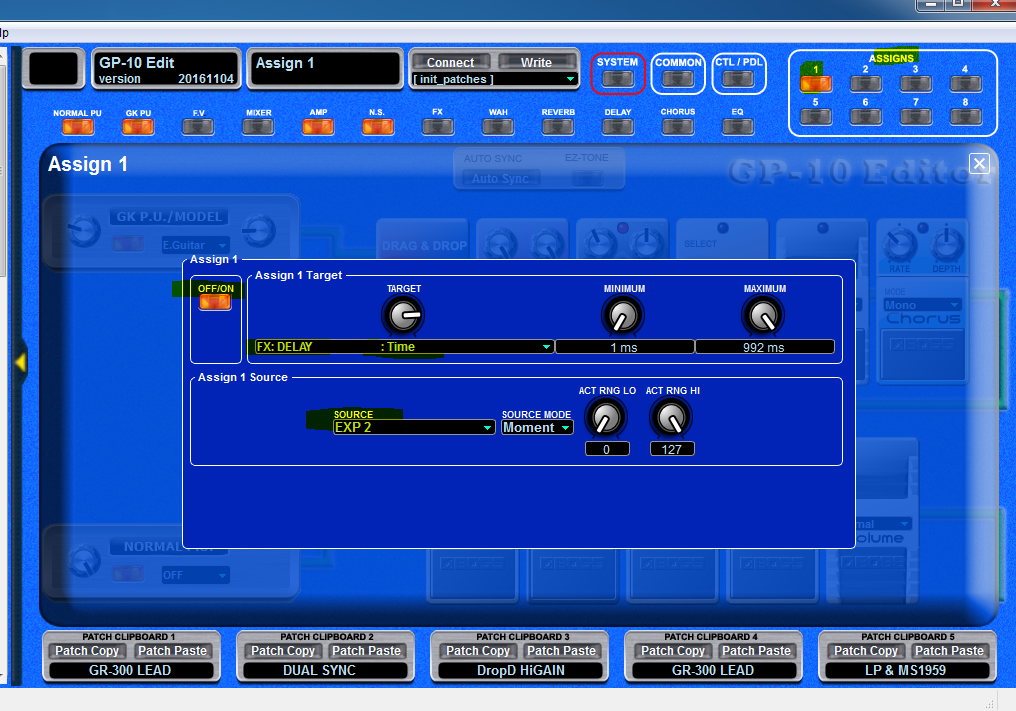Select Assign slot 6

click(866, 117)
